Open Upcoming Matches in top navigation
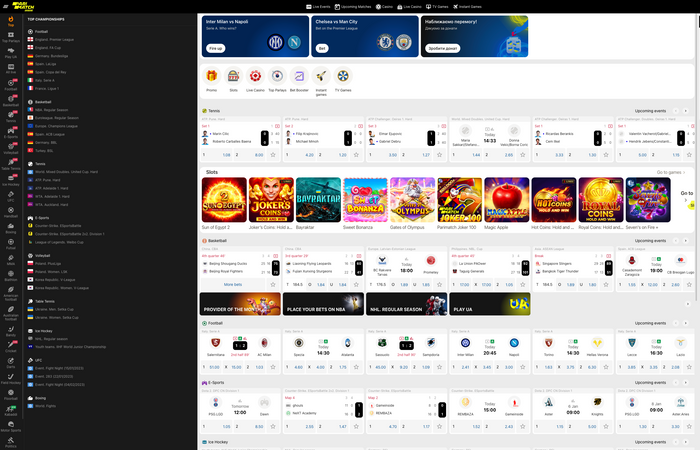 (x=353, y=7)
